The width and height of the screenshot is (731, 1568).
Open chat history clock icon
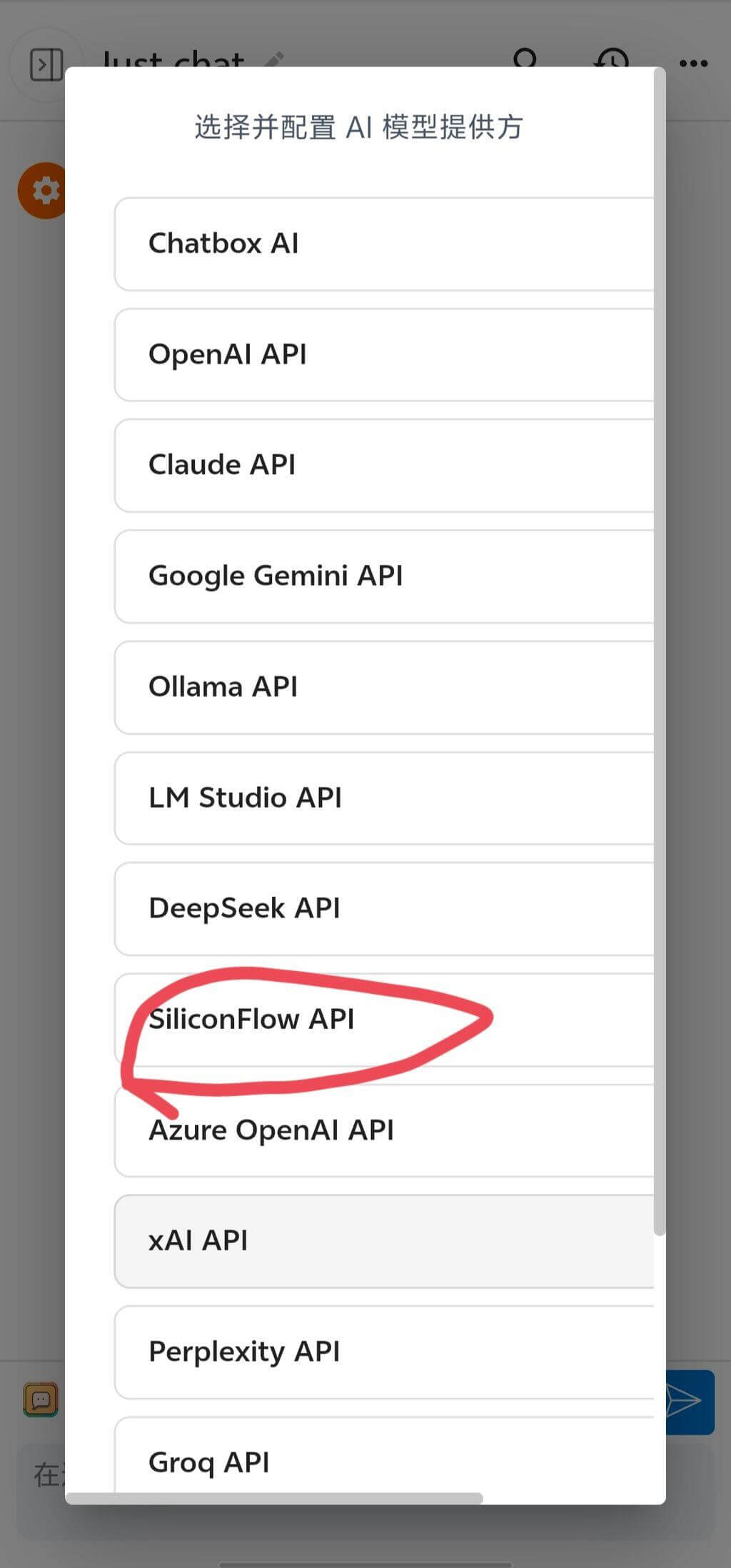(611, 59)
